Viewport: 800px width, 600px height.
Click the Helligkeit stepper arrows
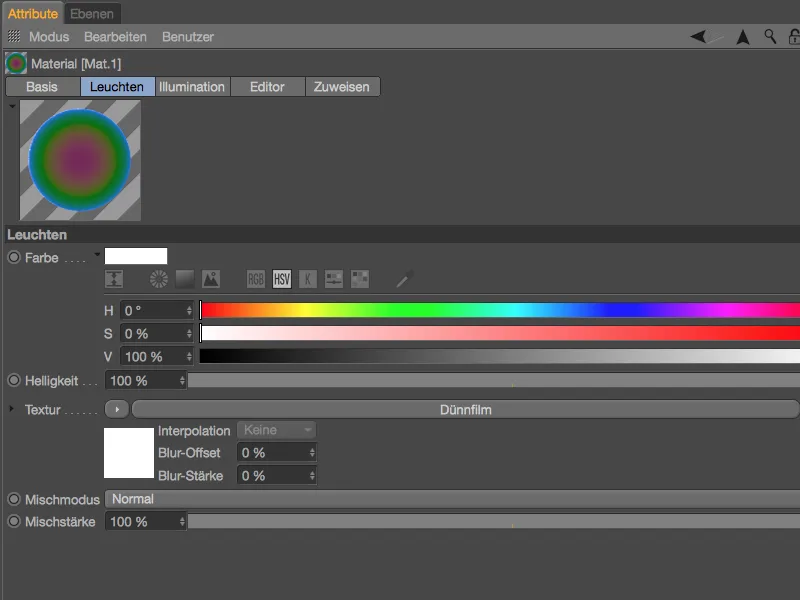[x=182, y=381]
